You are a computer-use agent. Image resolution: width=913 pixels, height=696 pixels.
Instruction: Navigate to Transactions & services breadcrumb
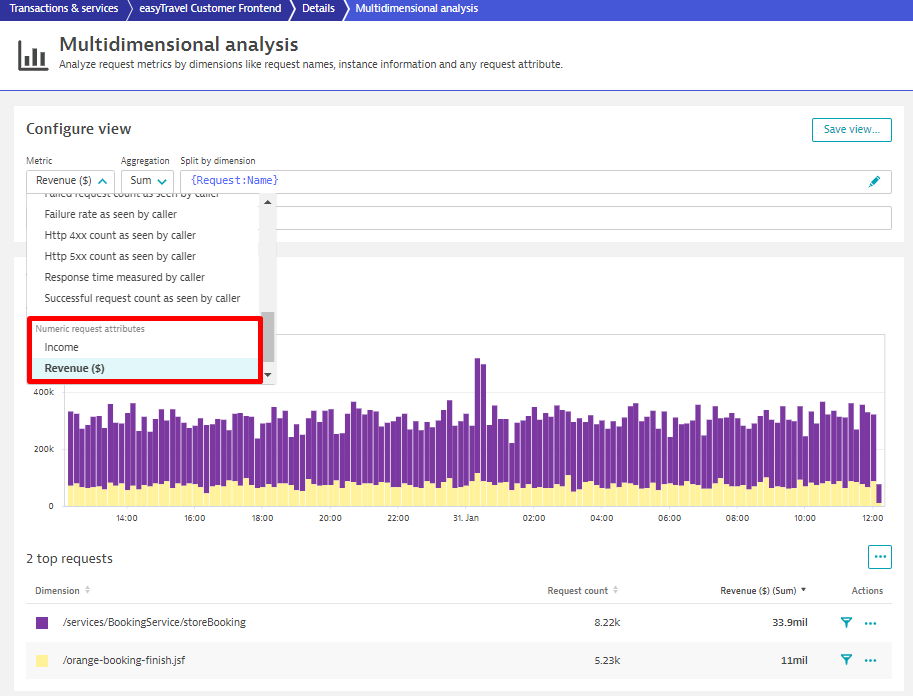(x=63, y=8)
